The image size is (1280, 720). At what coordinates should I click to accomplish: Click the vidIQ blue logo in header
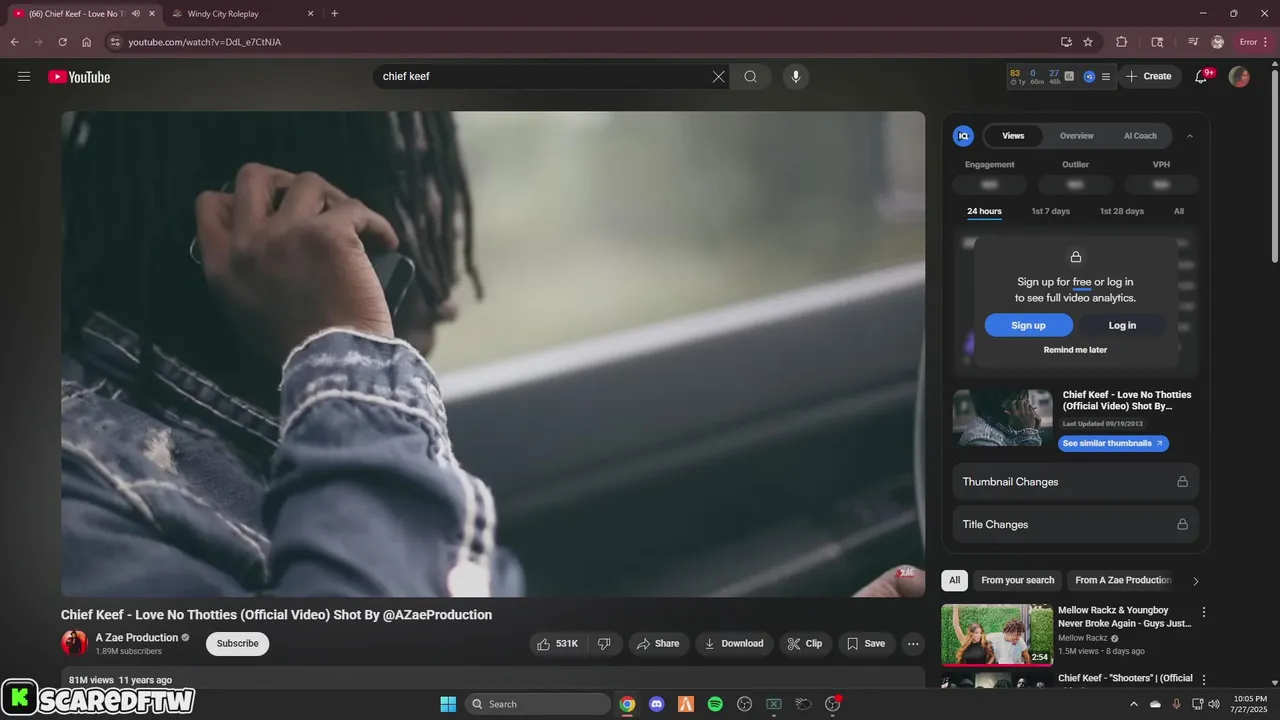pyautogui.click(x=1089, y=77)
